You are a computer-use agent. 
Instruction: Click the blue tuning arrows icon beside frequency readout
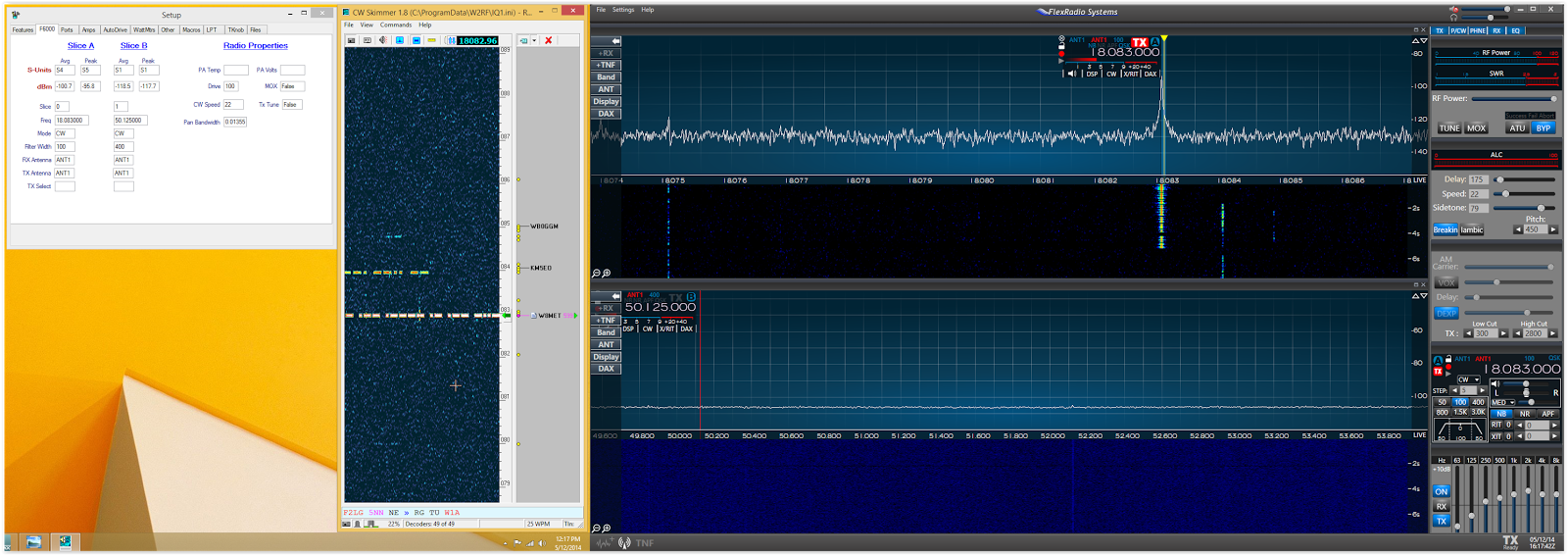[451, 40]
